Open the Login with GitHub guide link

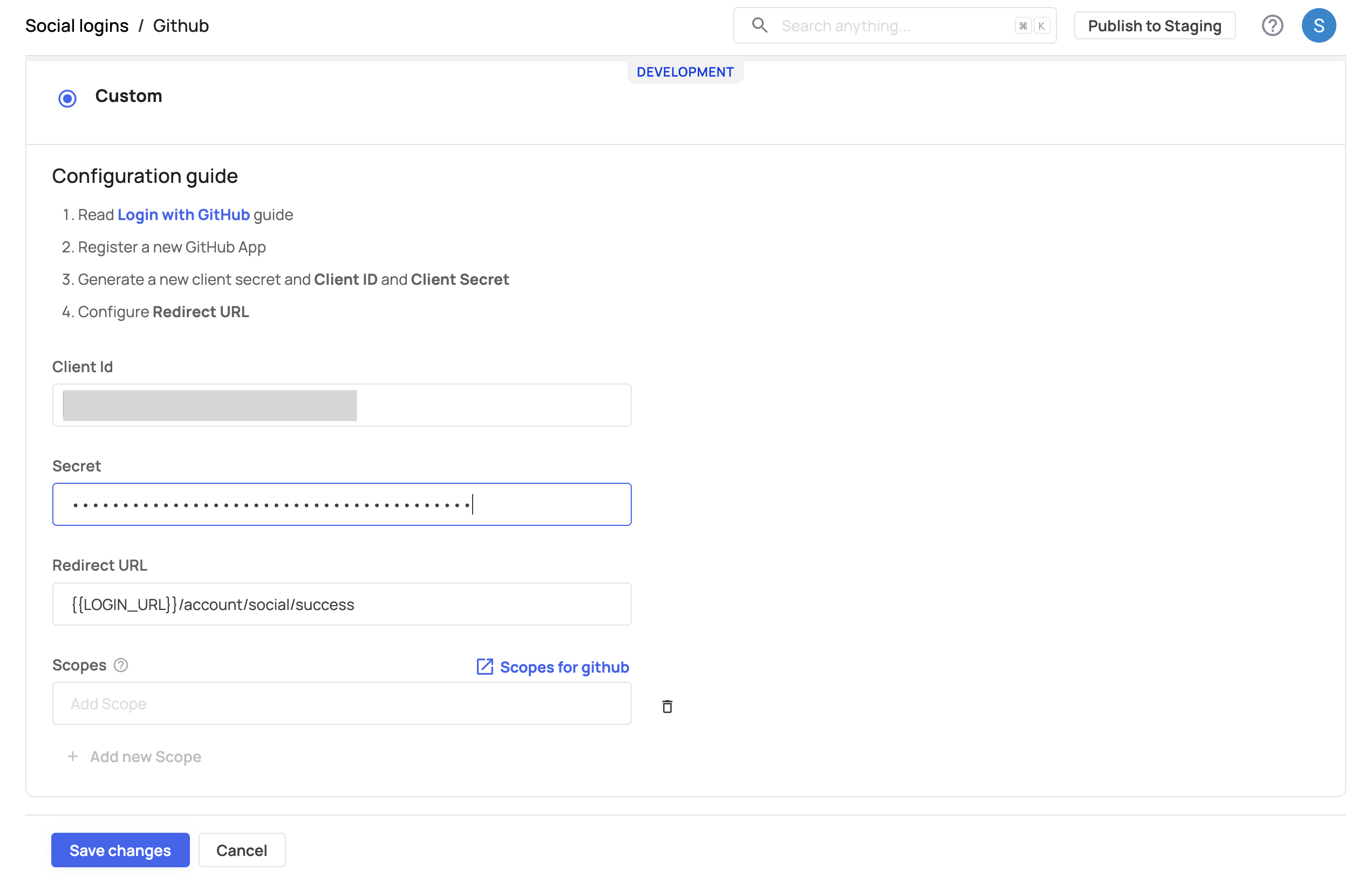pyautogui.click(x=183, y=215)
